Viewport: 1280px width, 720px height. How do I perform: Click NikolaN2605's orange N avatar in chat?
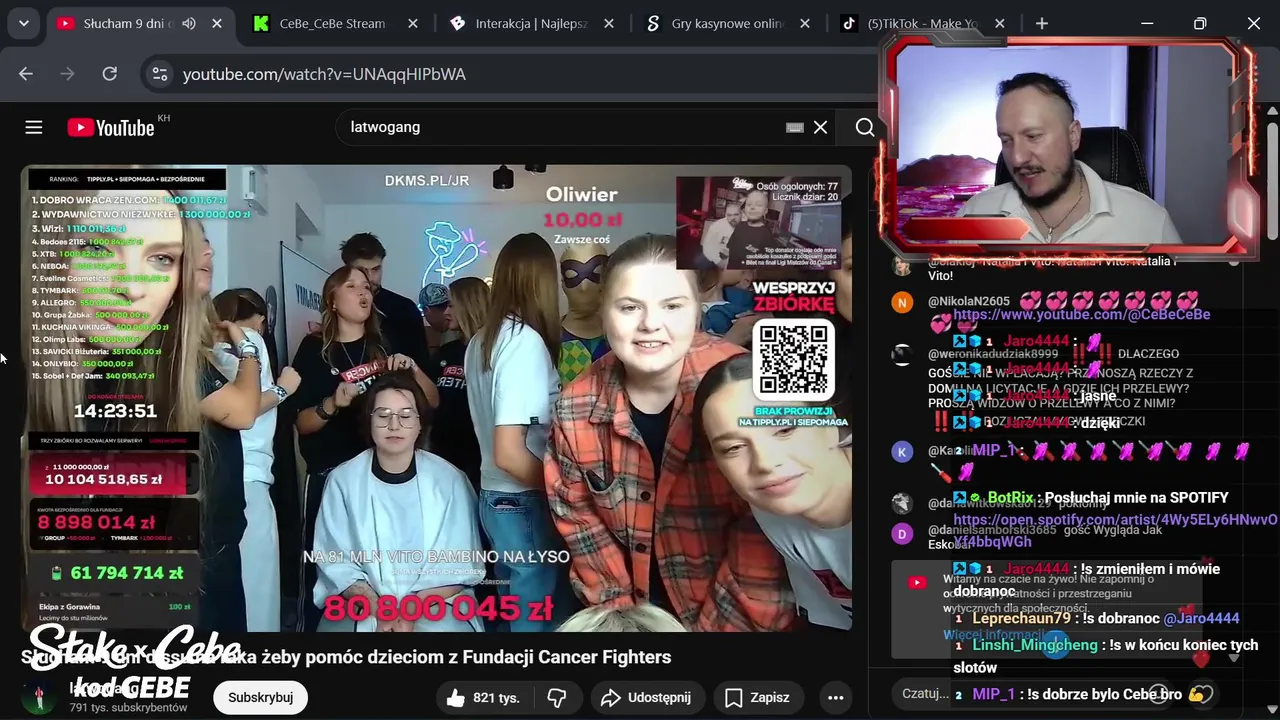coord(902,302)
